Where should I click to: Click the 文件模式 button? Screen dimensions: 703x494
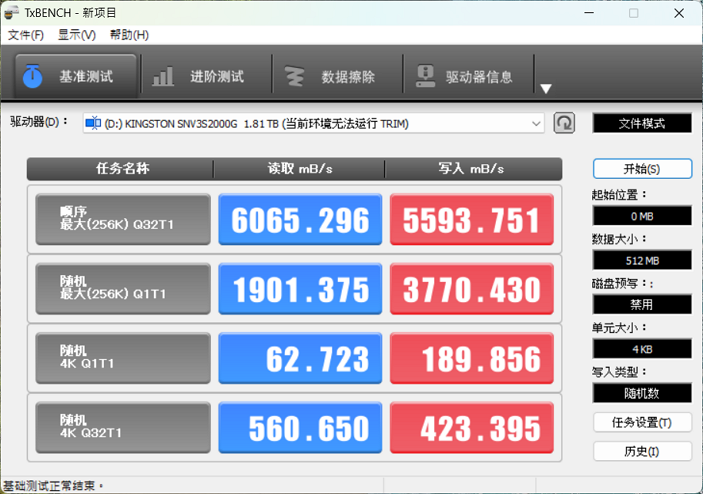tap(642, 123)
